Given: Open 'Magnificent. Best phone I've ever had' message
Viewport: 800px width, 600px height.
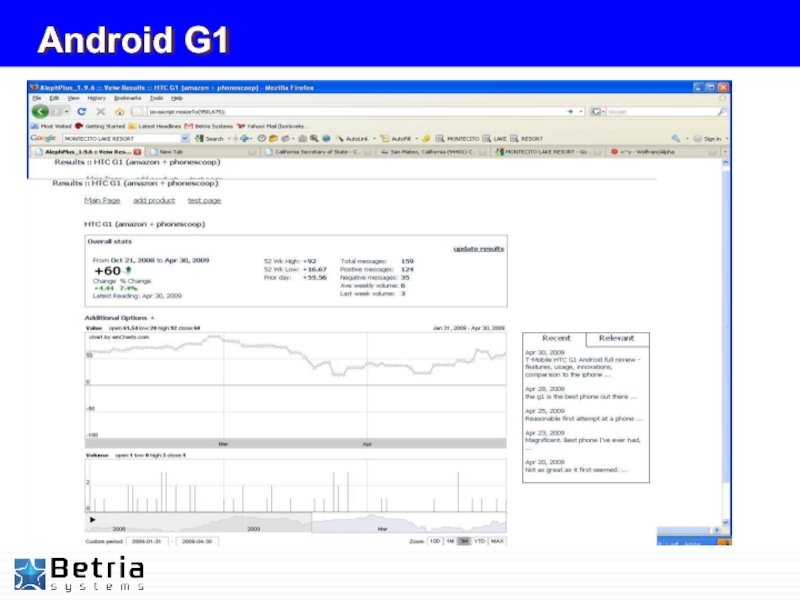Looking at the screenshot, I should tap(583, 442).
